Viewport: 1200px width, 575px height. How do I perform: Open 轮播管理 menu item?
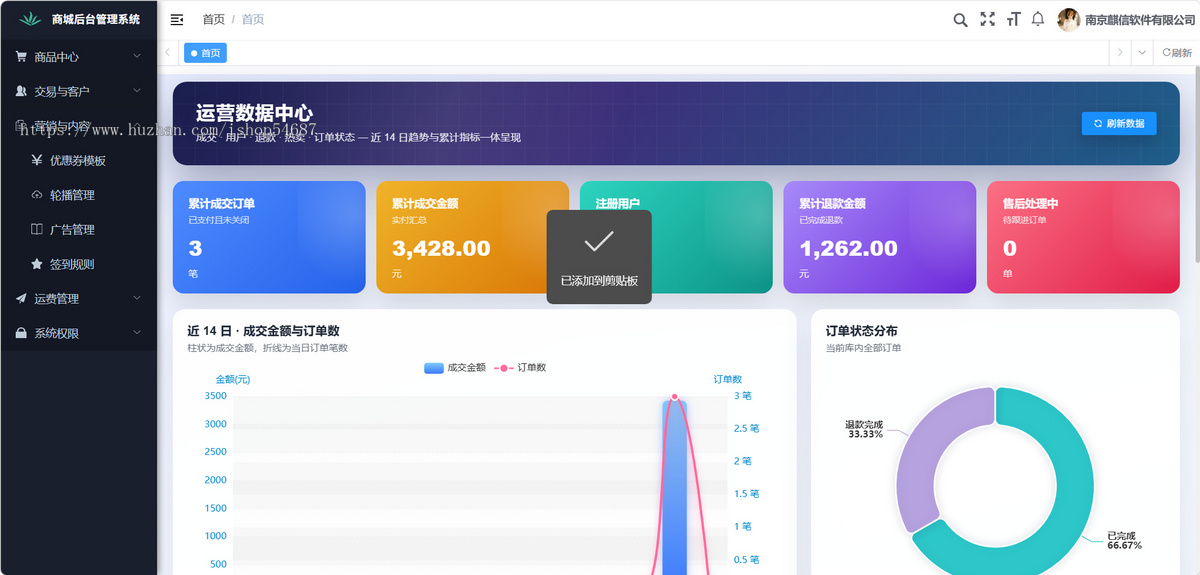click(x=72, y=195)
